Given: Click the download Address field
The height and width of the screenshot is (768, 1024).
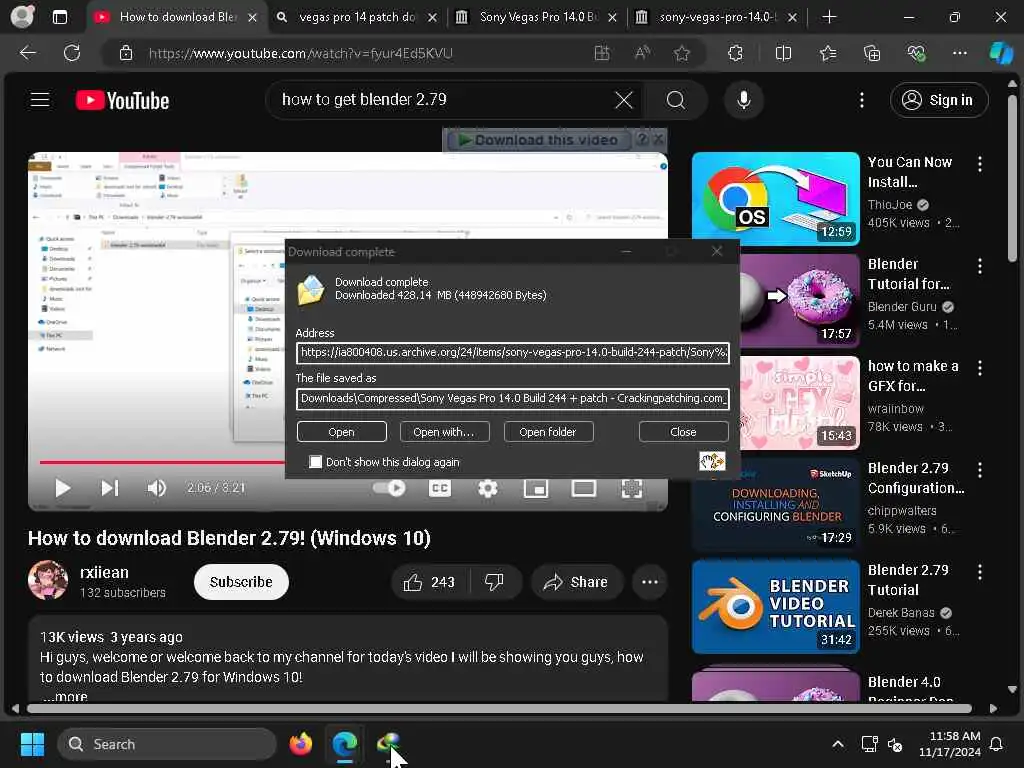Looking at the screenshot, I should 513,353.
